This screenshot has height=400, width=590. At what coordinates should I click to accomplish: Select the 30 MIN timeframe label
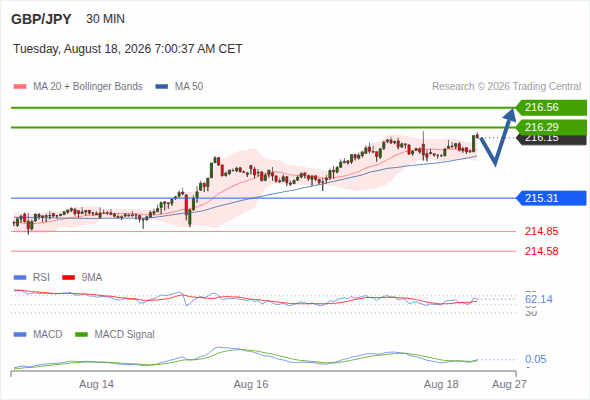[x=105, y=19]
